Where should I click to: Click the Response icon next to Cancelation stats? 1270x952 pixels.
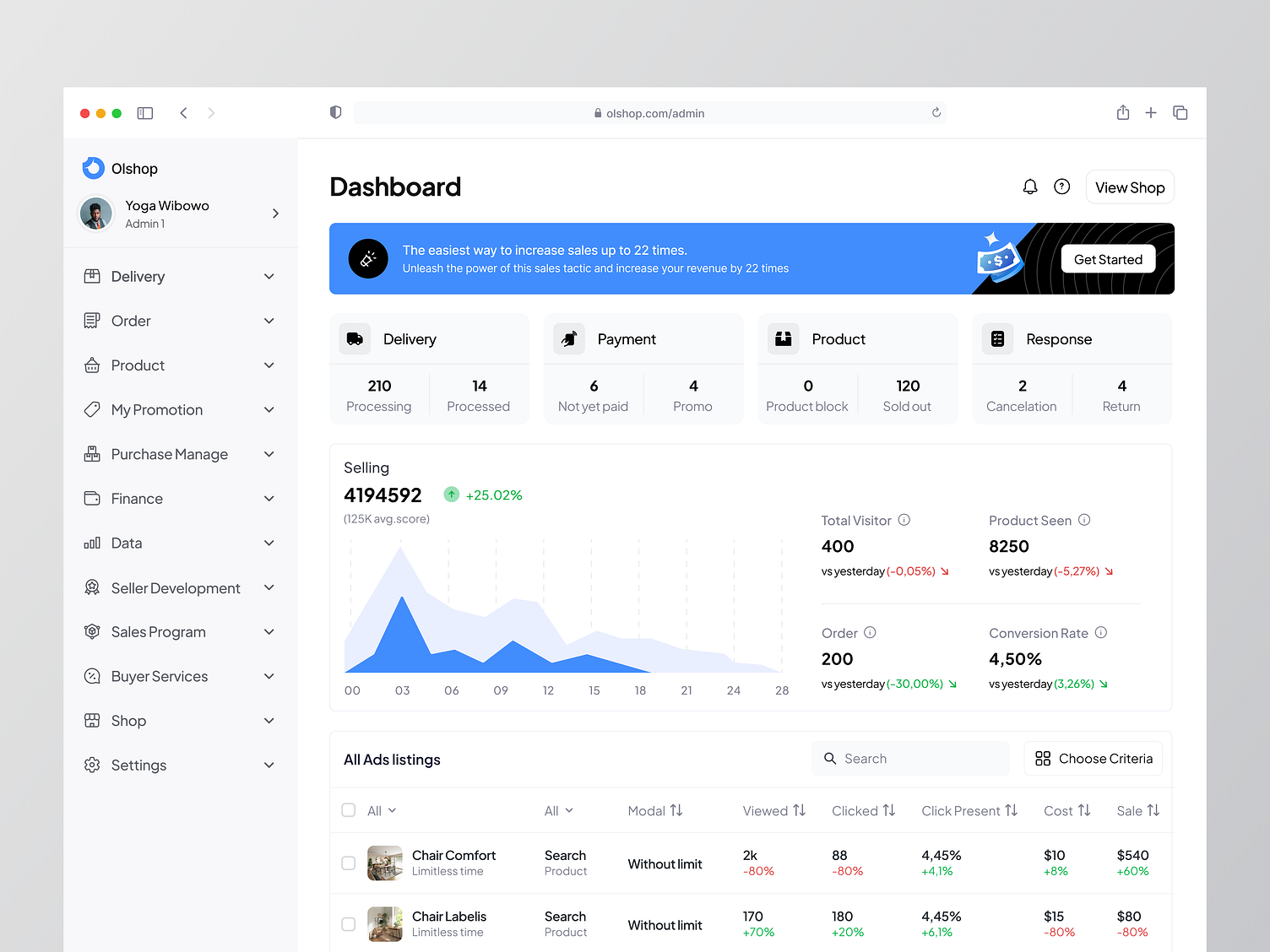point(997,338)
